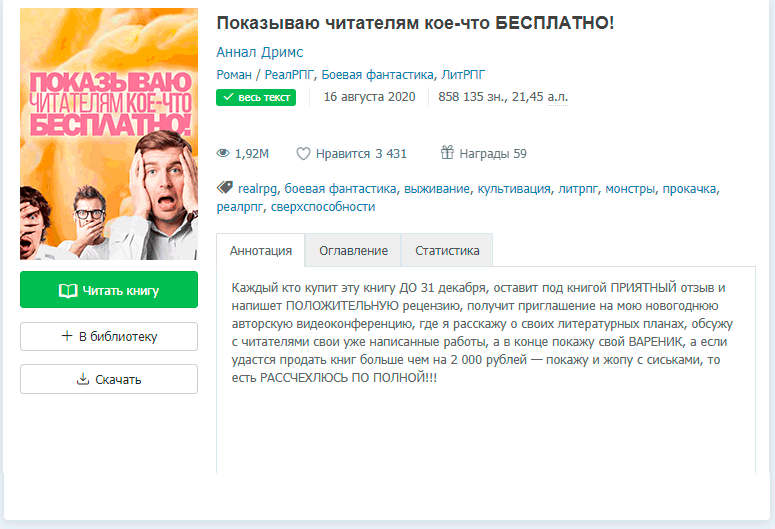Screen dimensions: 775x529
Task: Click the а.л. abbreviation with dotted underline
Action: 558,97
